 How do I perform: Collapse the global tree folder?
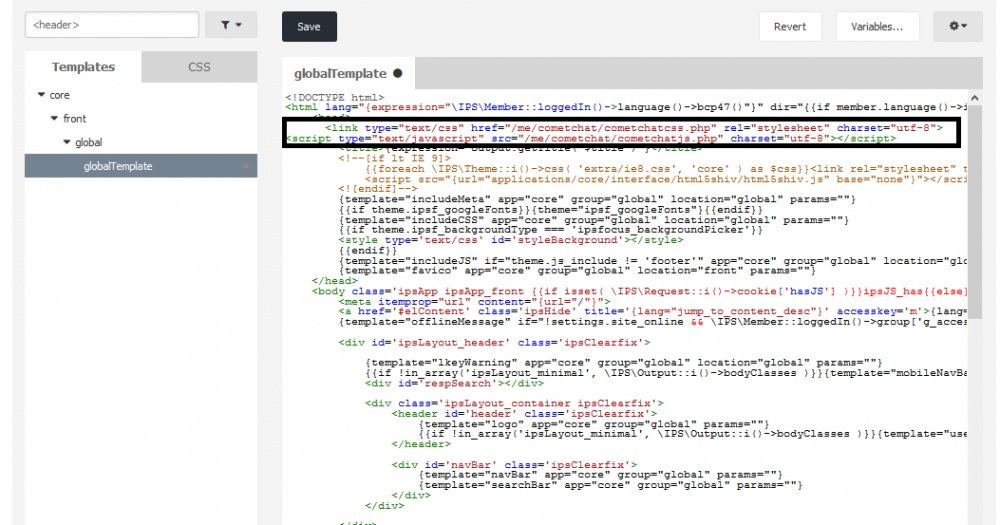pos(68,142)
